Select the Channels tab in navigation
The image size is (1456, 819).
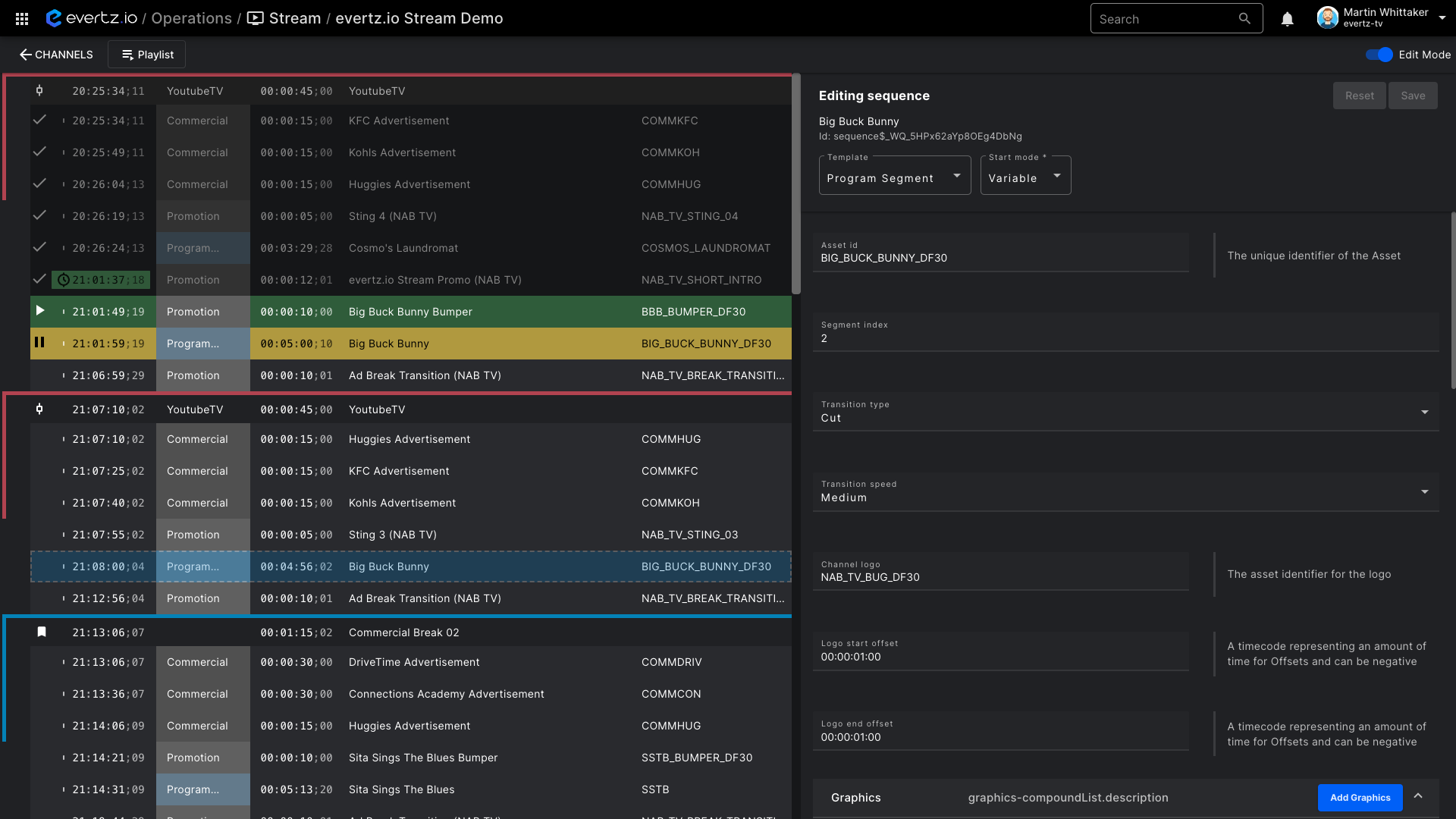[x=56, y=54]
